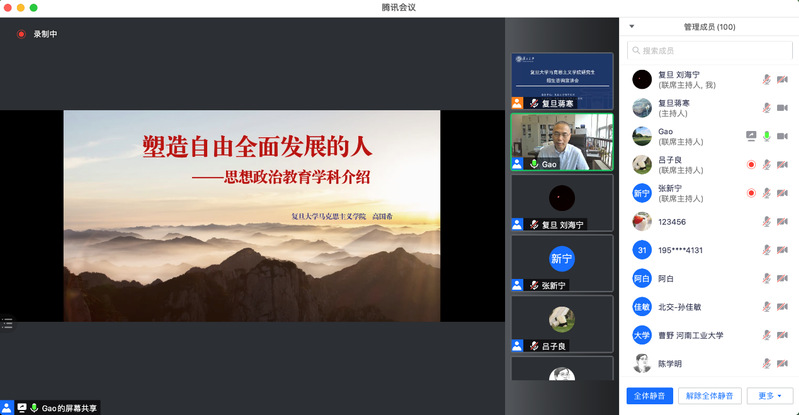The height and width of the screenshot is (415, 799).
Task: Click Gao's screen sharing icon in member list
Action: click(751, 136)
